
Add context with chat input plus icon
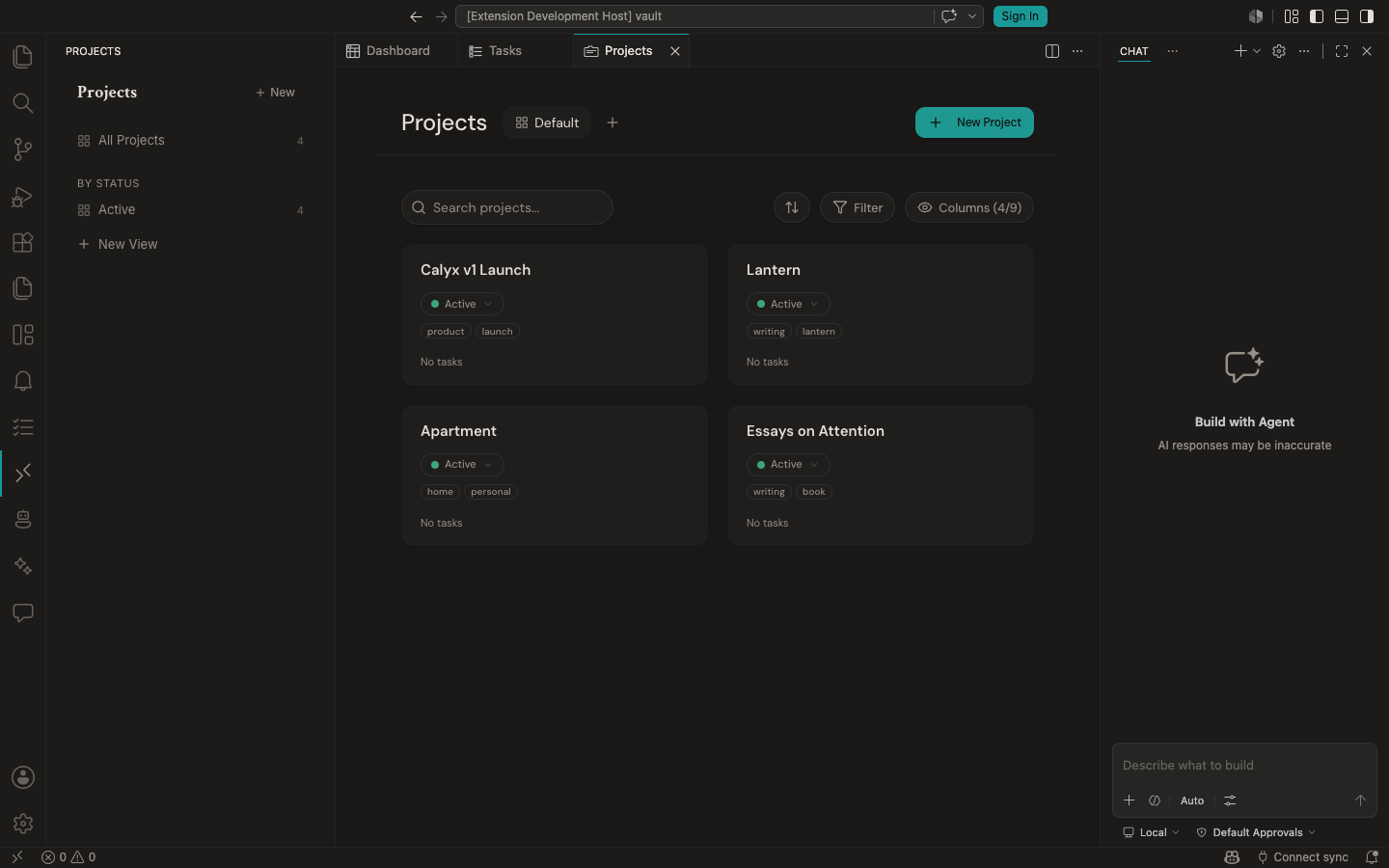[1129, 800]
